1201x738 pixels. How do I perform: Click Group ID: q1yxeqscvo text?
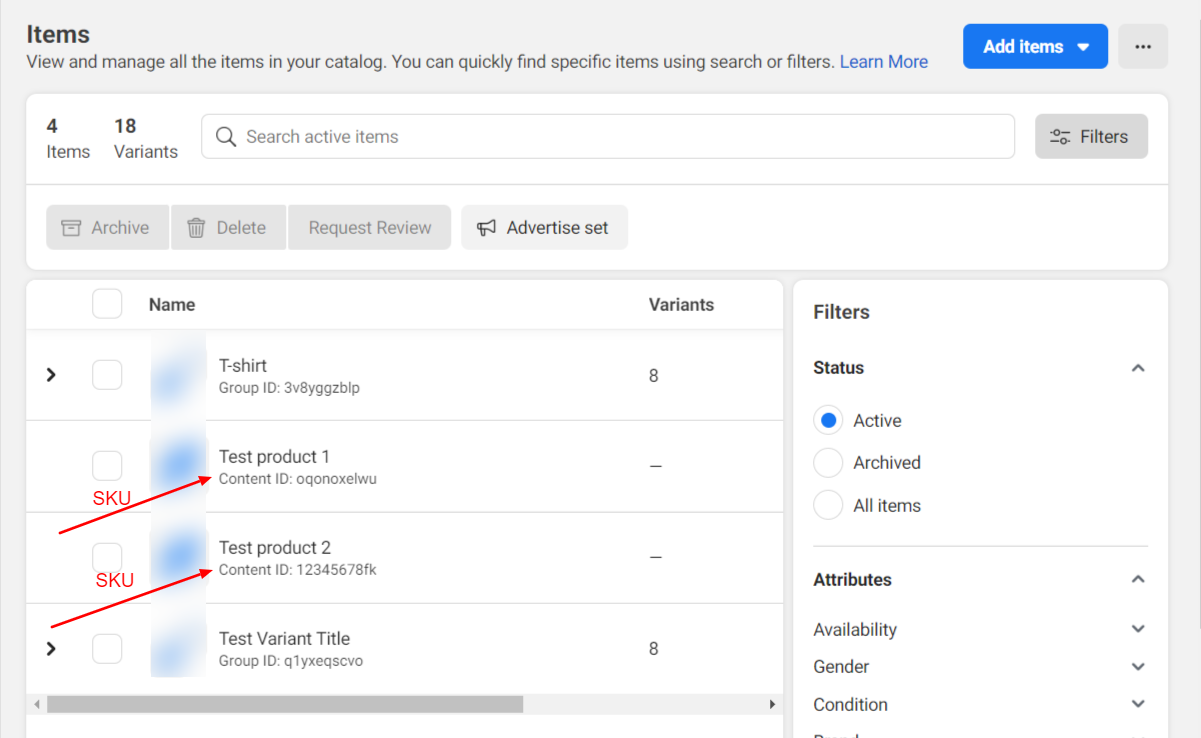coord(291,661)
